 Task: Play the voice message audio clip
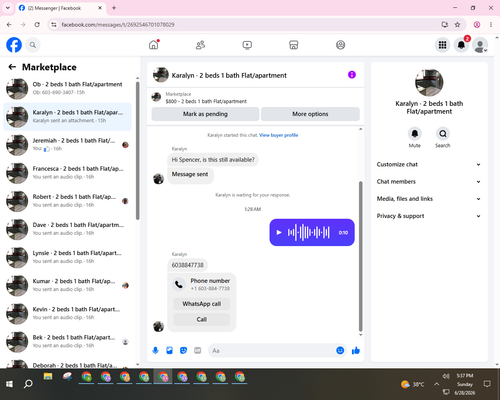point(279,232)
